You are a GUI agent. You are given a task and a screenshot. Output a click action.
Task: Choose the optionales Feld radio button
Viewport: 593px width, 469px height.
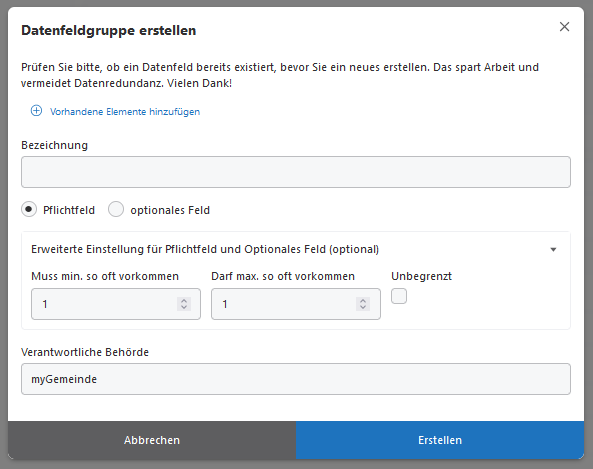point(116,209)
